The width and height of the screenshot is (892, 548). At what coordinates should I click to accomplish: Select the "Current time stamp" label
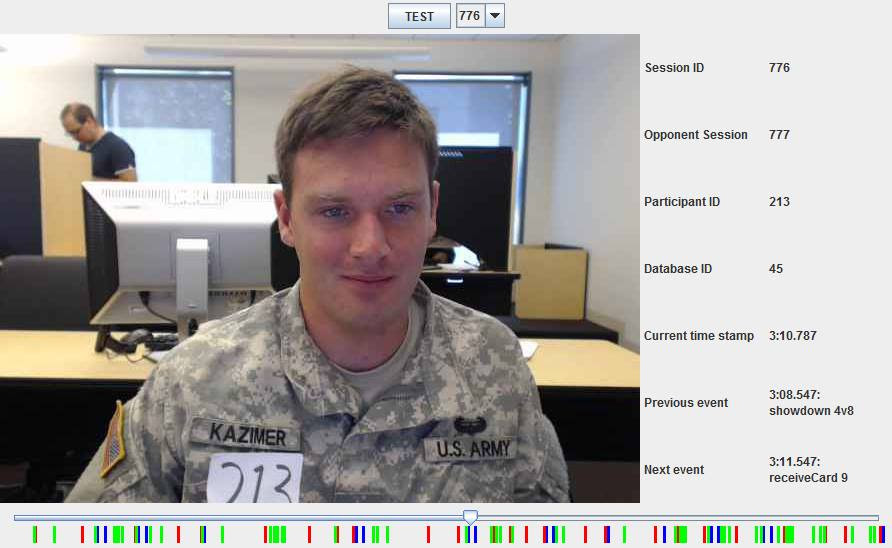(699, 336)
